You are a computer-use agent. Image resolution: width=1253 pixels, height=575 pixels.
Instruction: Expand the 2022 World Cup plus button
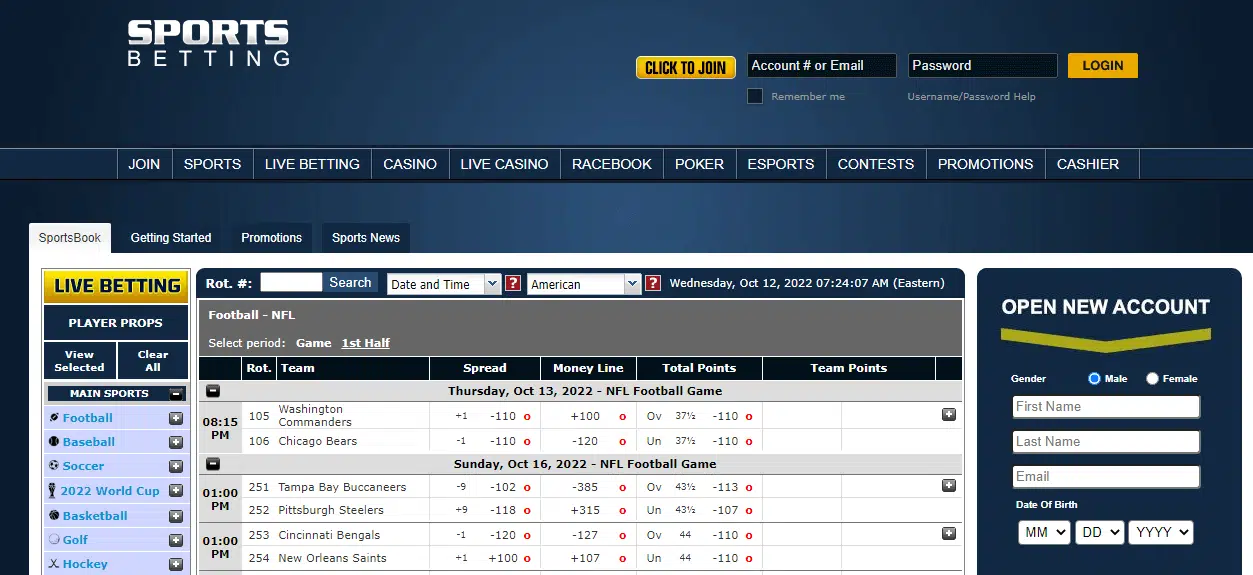coord(176,491)
